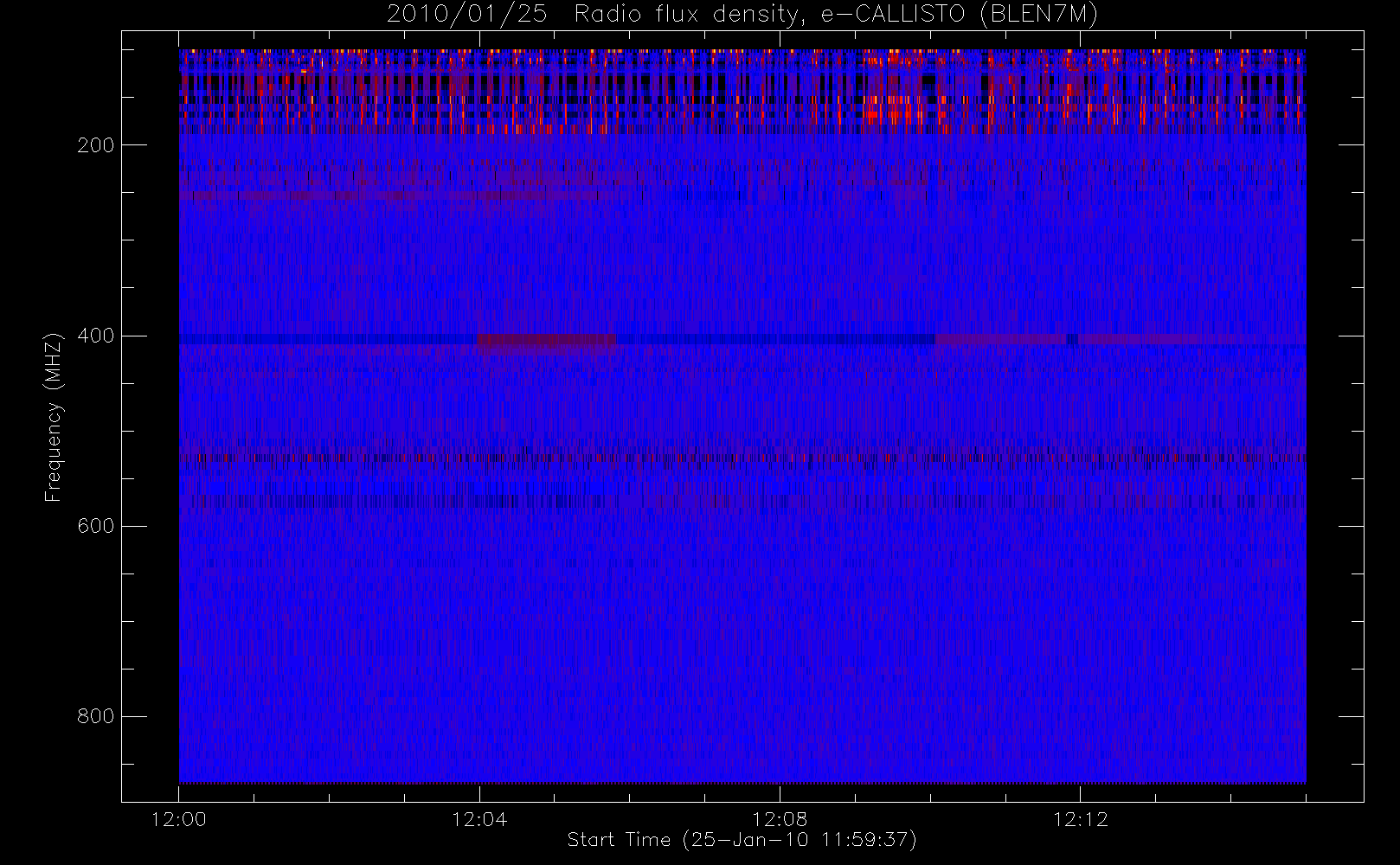Click the 12:00 time tick label
The width and height of the screenshot is (1400, 865).
pyautogui.click(x=179, y=819)
